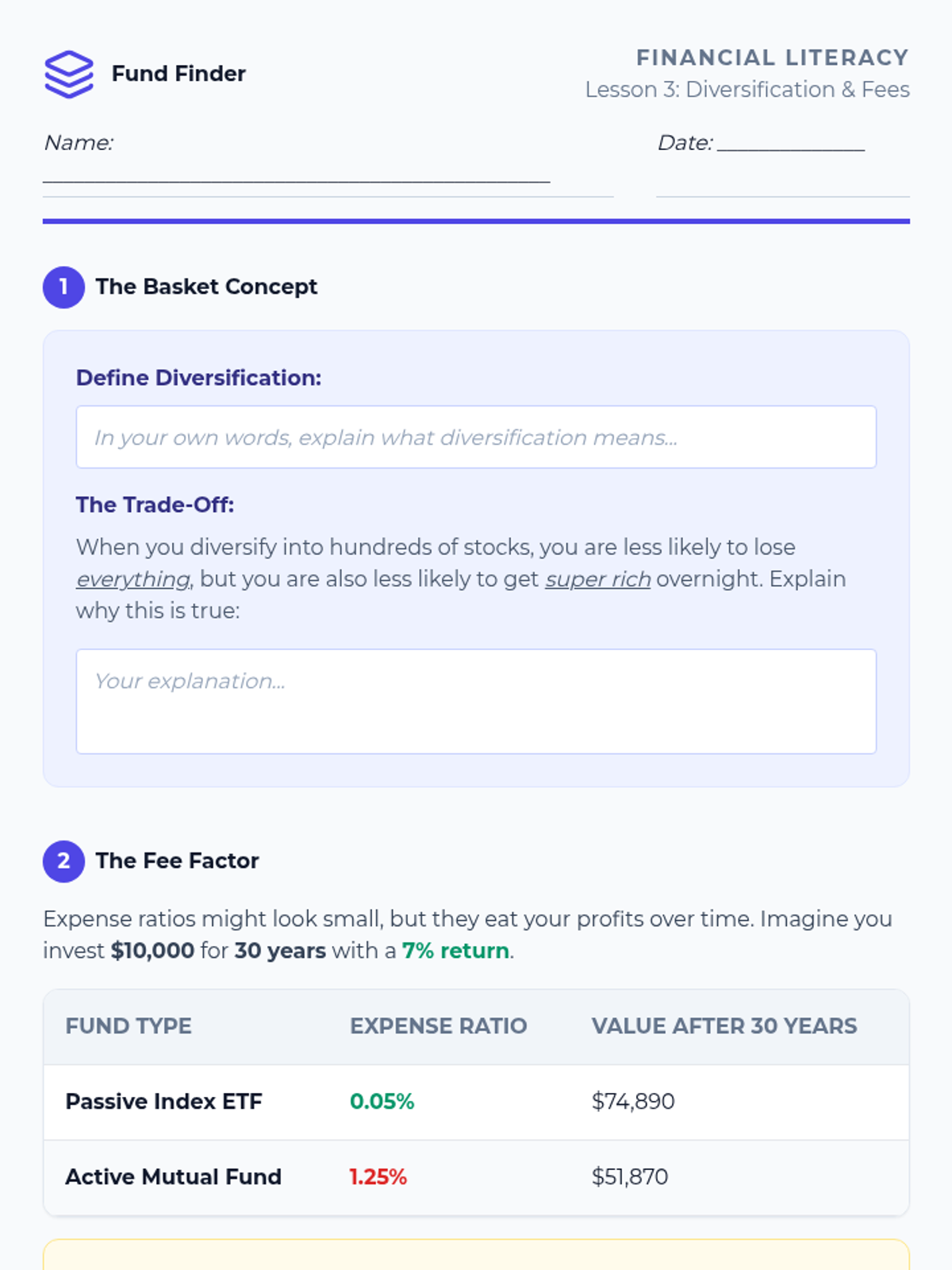Click the FUND TYPE column header
This screenshot has height=1270, width=952.
pos(129,1026)
